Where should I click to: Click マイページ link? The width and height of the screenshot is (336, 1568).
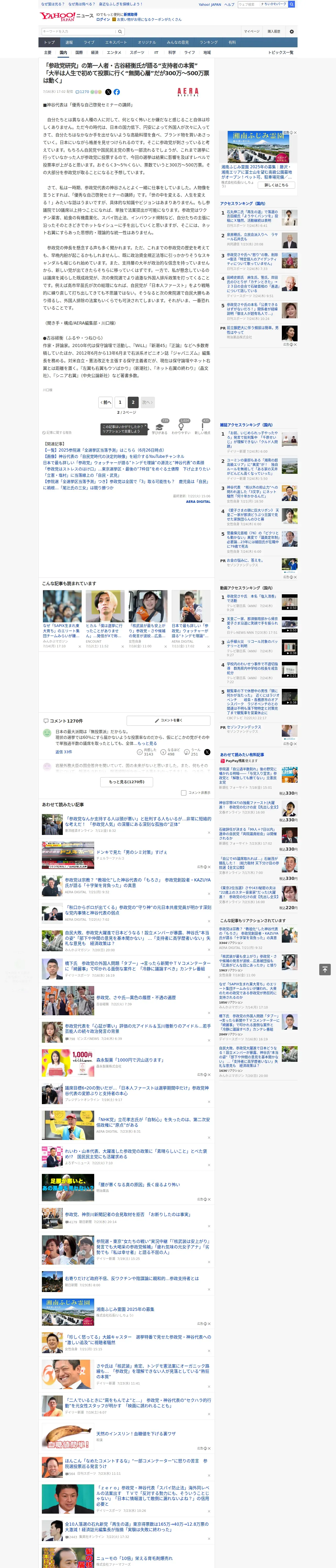251,31
